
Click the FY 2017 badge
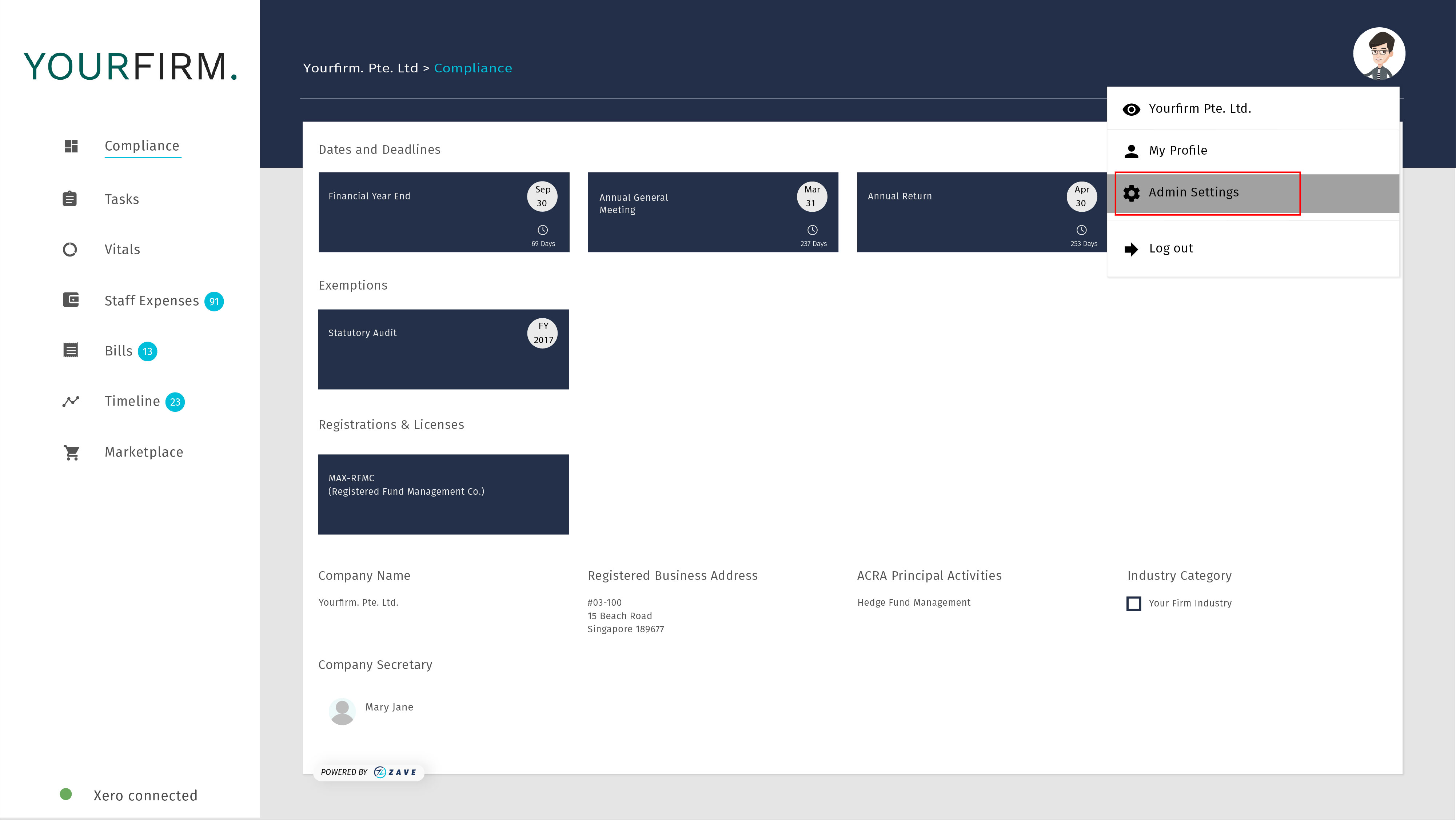(543, 333)
